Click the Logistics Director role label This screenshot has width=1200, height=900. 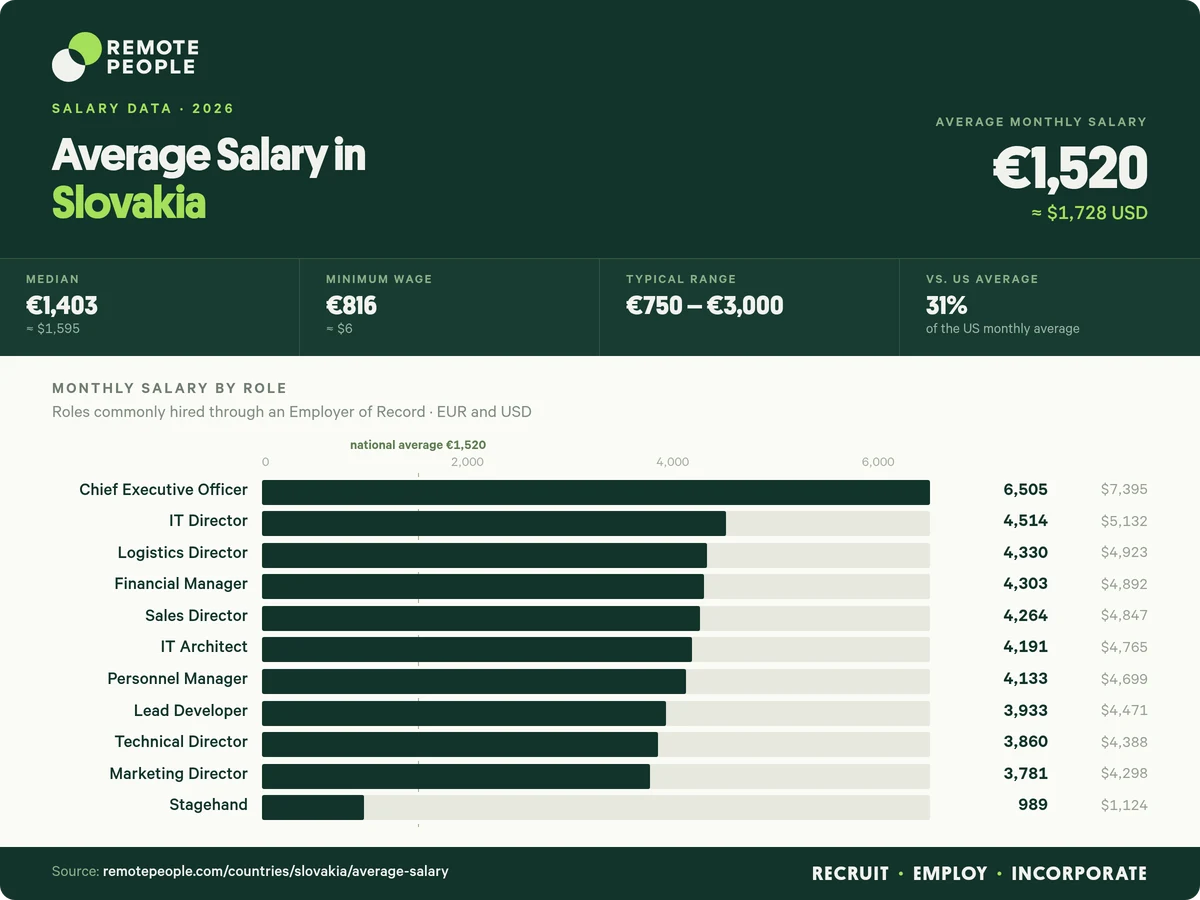[183, 553]
